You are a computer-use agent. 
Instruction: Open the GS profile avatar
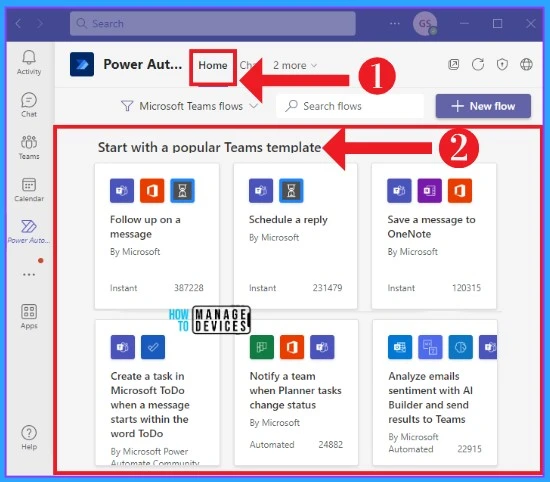pos(425,24)
